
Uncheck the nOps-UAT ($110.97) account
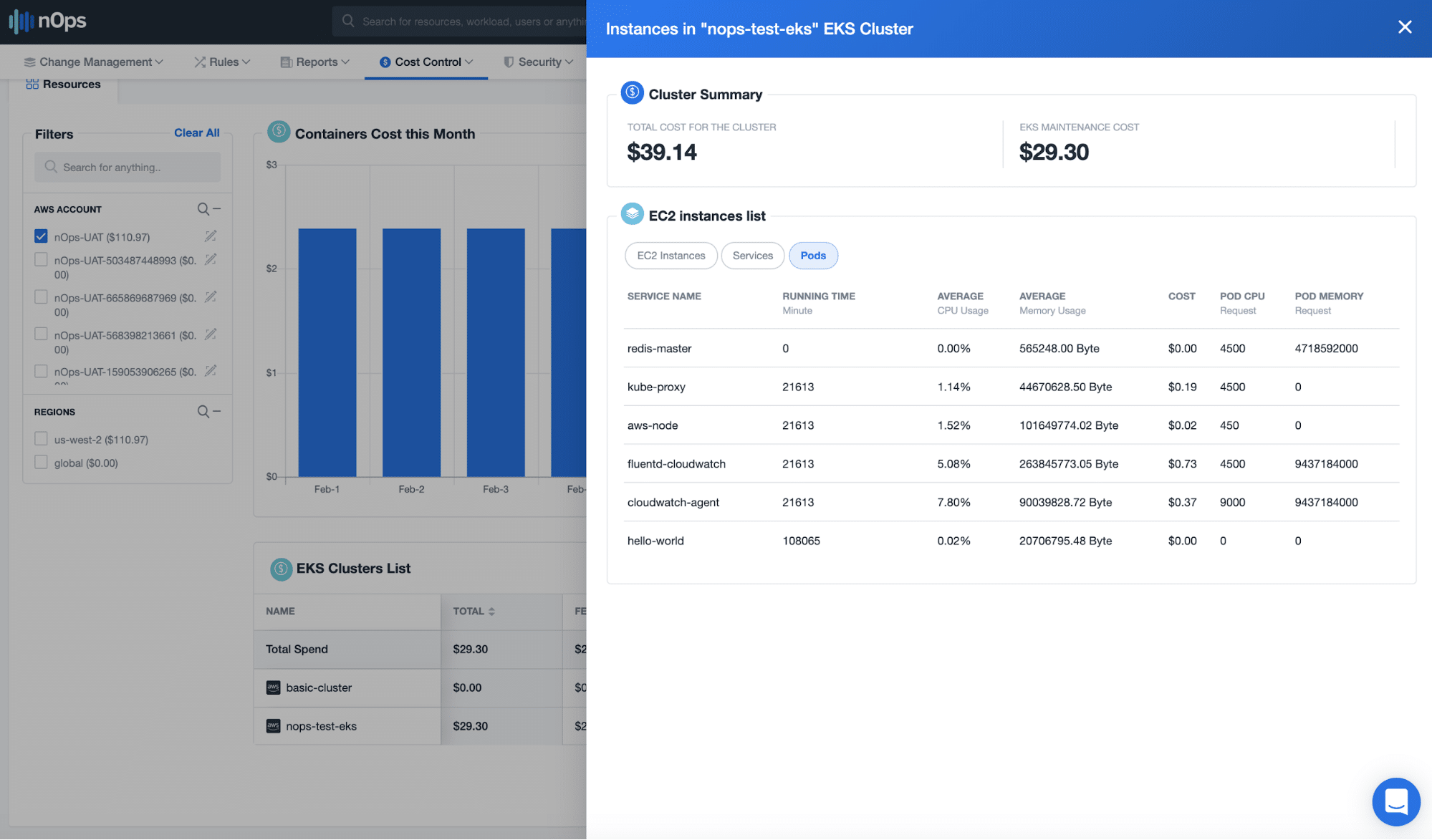(41, 236)
